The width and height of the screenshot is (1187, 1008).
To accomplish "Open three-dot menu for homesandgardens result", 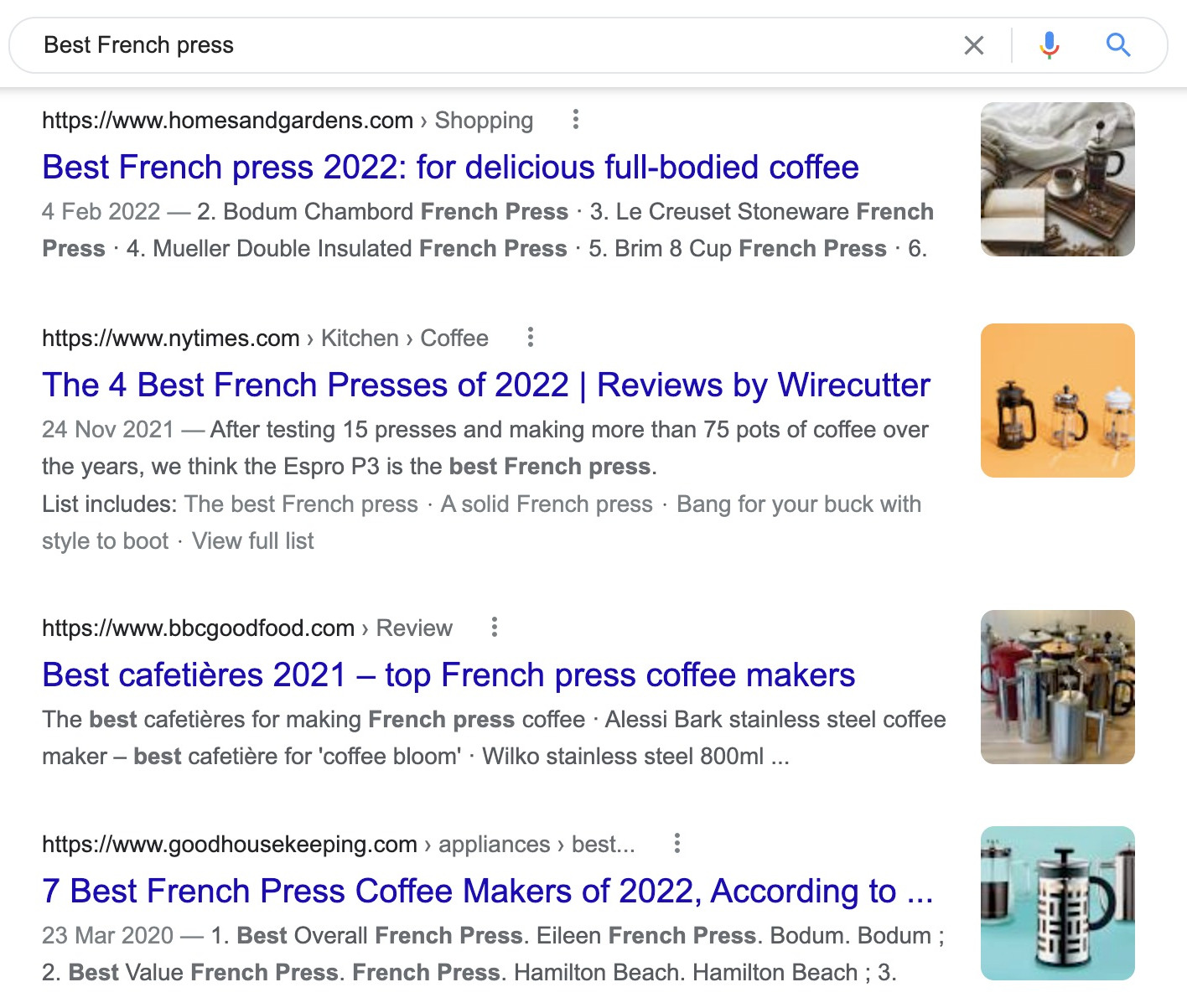I will click(x=575, y=120).
